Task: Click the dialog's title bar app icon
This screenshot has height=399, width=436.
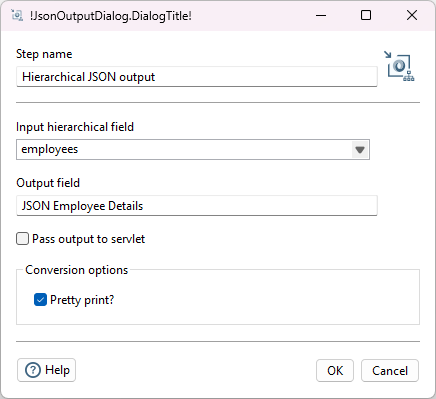Action: click(x=16, y=15)
